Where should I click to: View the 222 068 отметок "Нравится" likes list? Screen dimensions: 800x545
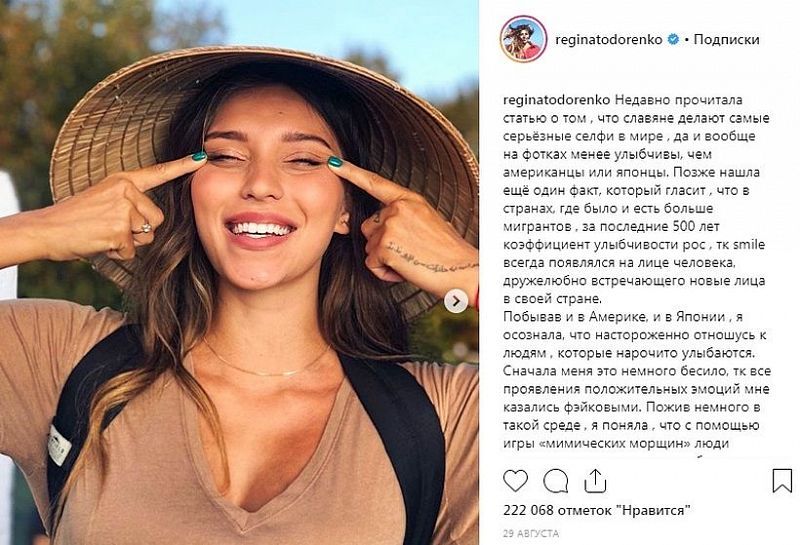596,509
